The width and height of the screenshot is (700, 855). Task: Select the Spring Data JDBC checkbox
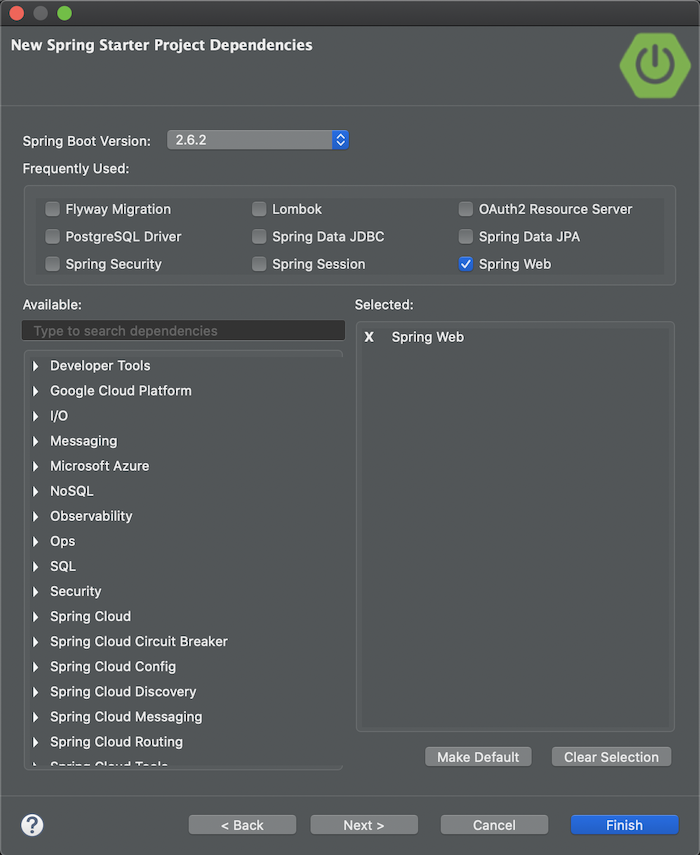click(x=259, y=236)
